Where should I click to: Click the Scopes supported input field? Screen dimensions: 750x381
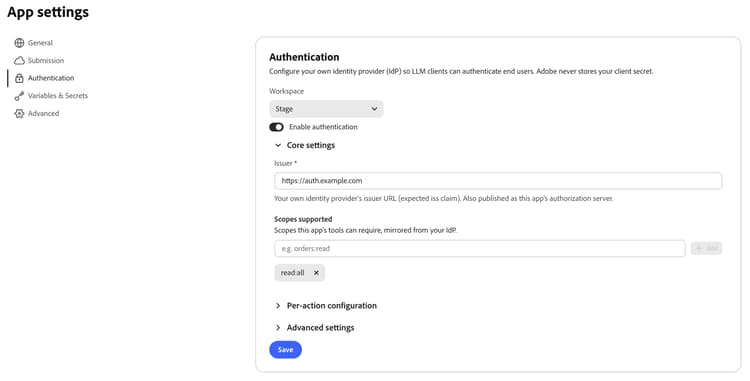(x=480, y=249)
